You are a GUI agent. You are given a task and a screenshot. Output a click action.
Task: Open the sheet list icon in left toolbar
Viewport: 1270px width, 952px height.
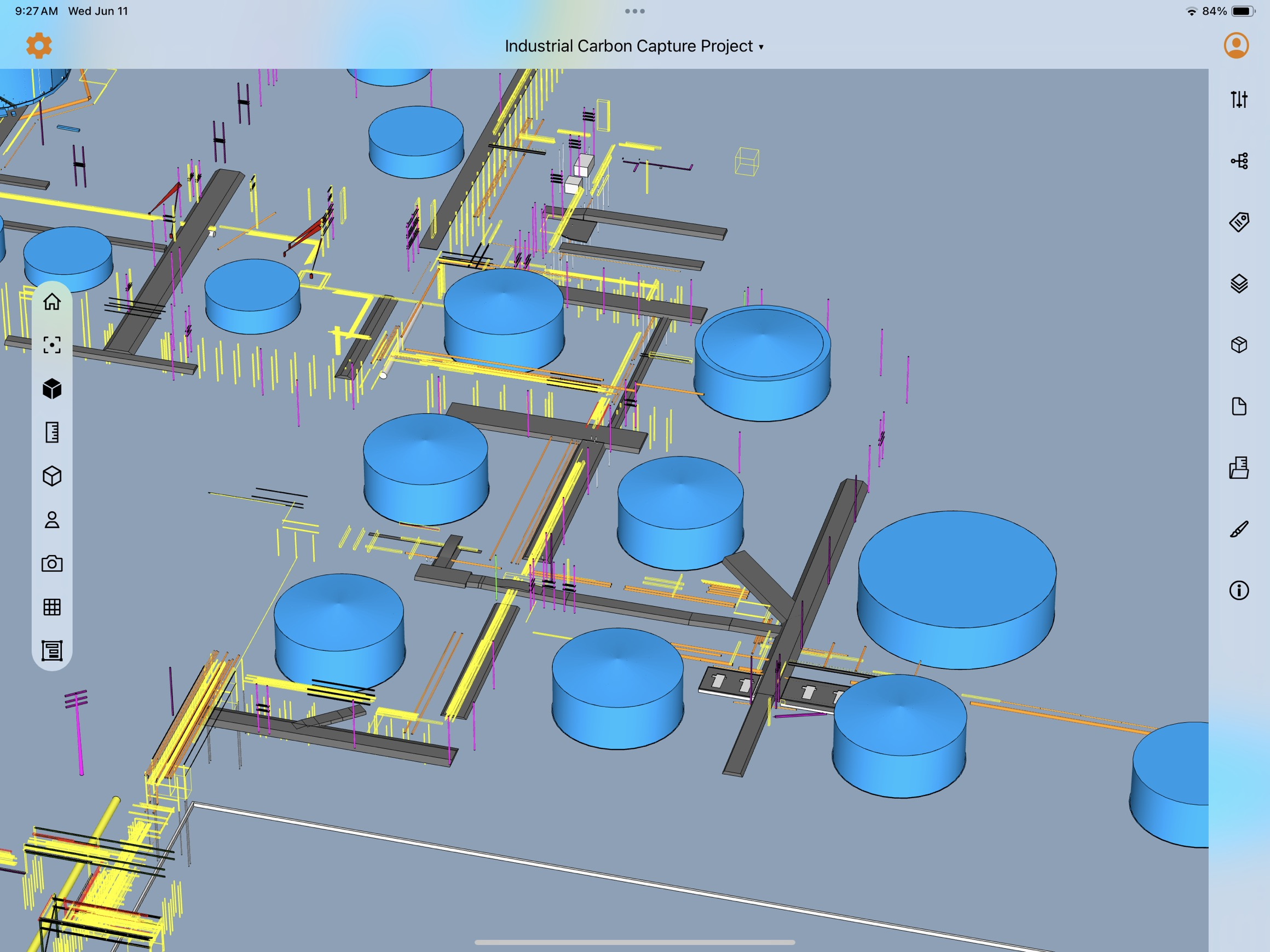pos(52,650)
